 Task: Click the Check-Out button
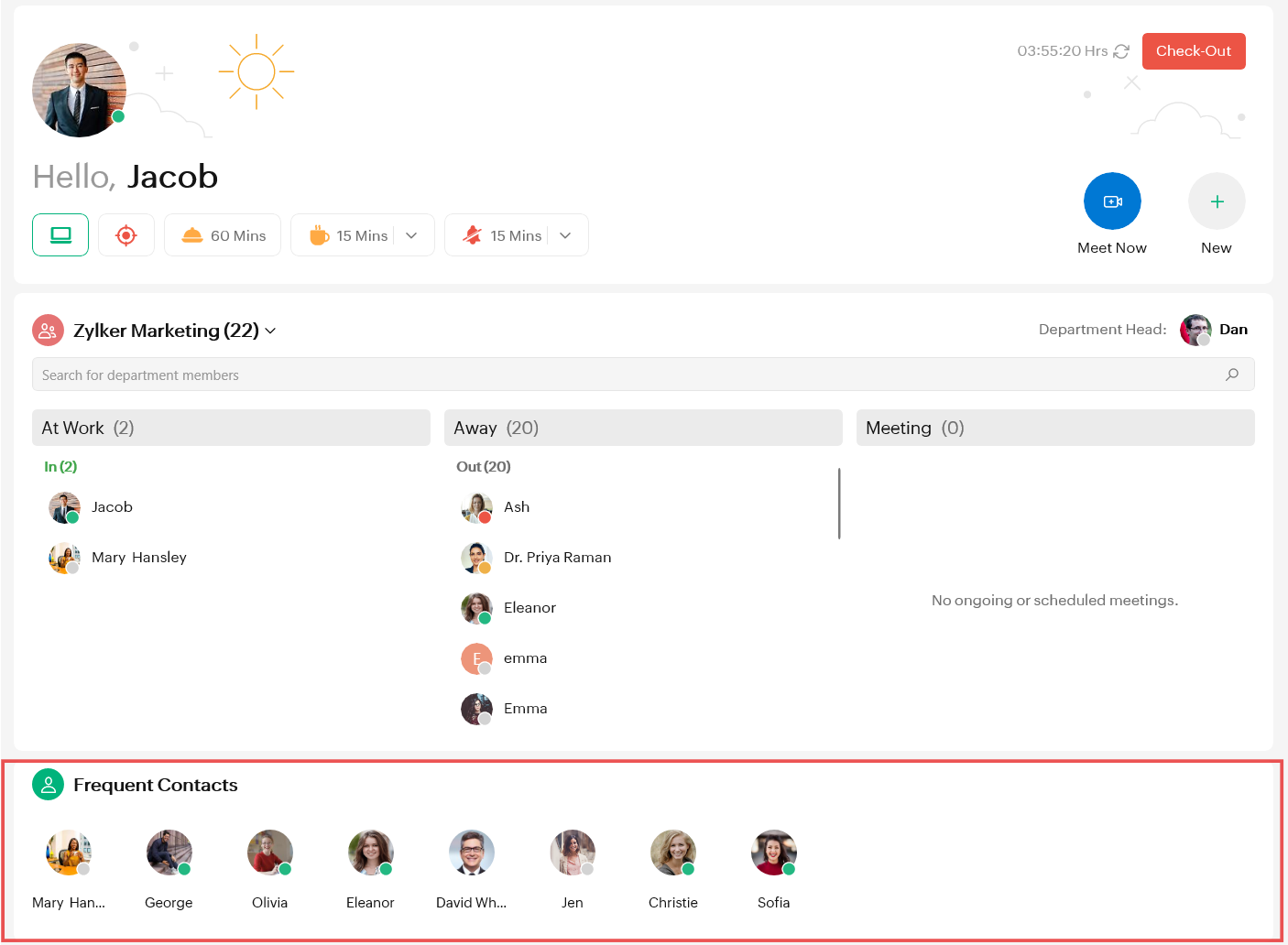[1194, 51]
